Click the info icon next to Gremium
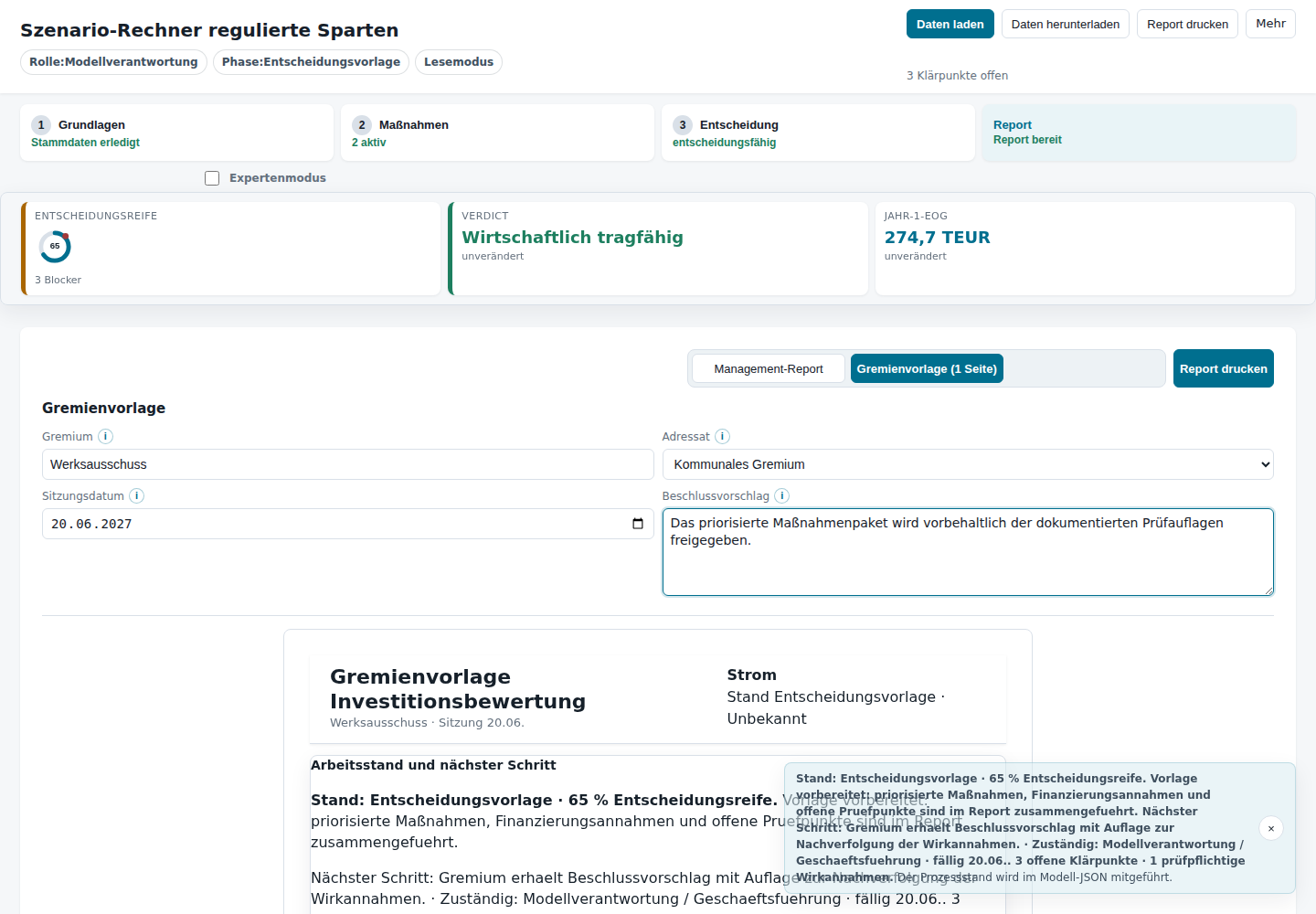 coord(105,437)
